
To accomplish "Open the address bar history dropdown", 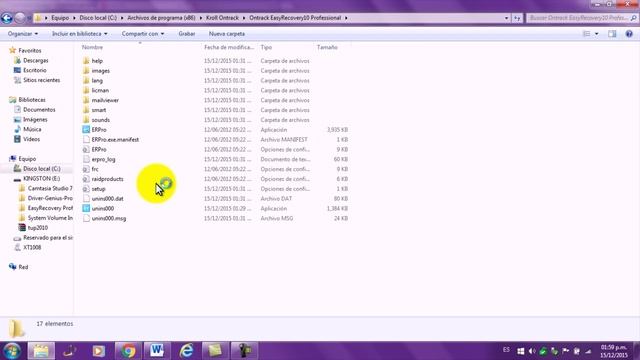I will tap(507, 18).
